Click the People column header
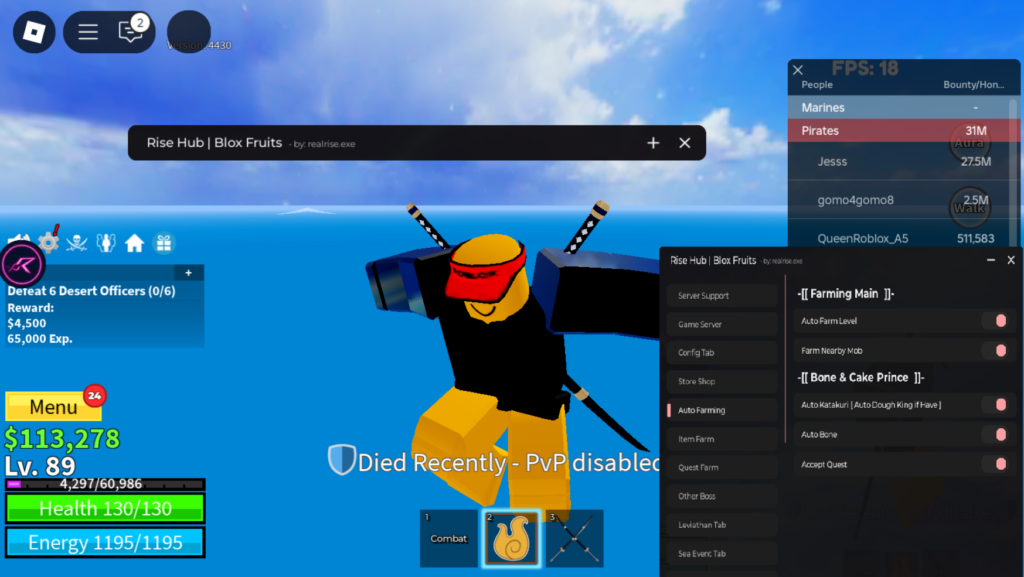 click(817, 85)
